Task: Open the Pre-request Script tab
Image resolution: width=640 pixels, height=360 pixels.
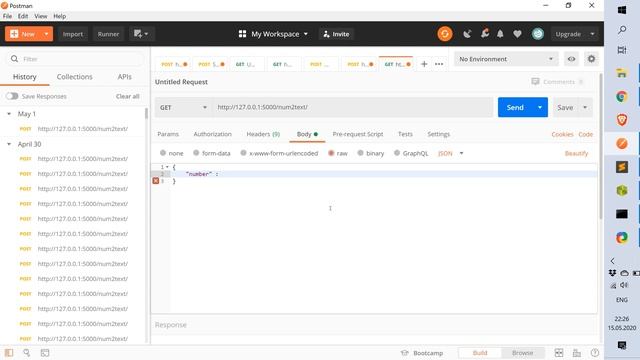Action: [358, 134]
